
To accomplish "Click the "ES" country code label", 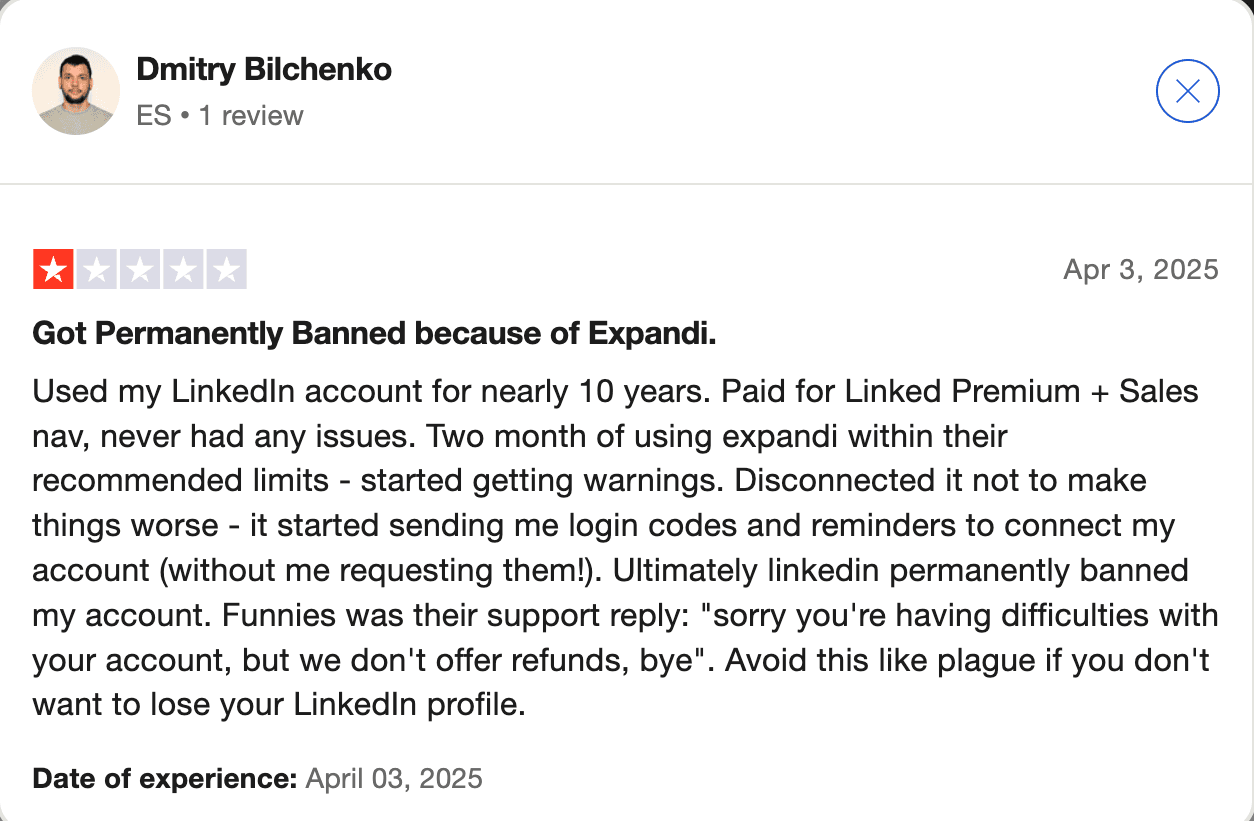I will [x=154, y=116].
